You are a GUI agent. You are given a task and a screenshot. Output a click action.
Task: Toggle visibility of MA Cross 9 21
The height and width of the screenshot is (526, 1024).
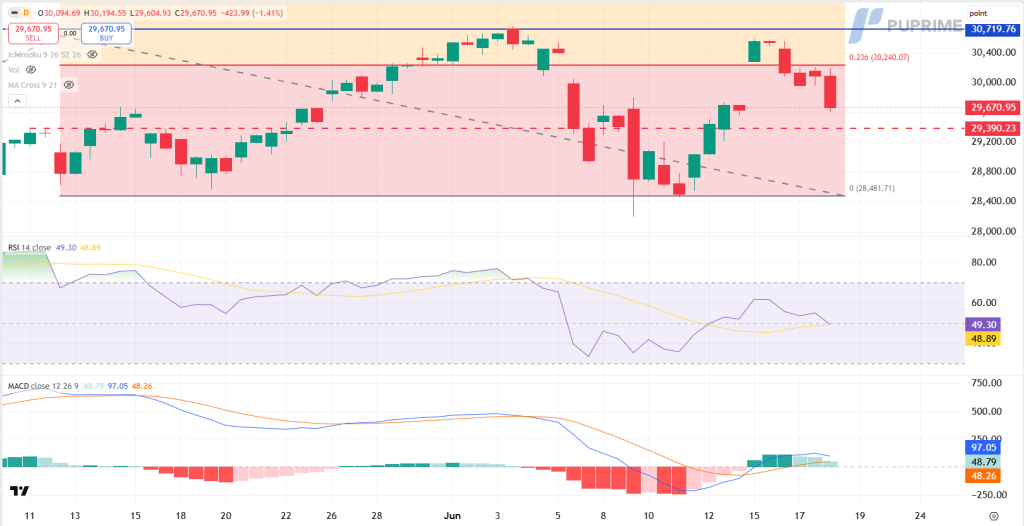(x=69, y=85)
